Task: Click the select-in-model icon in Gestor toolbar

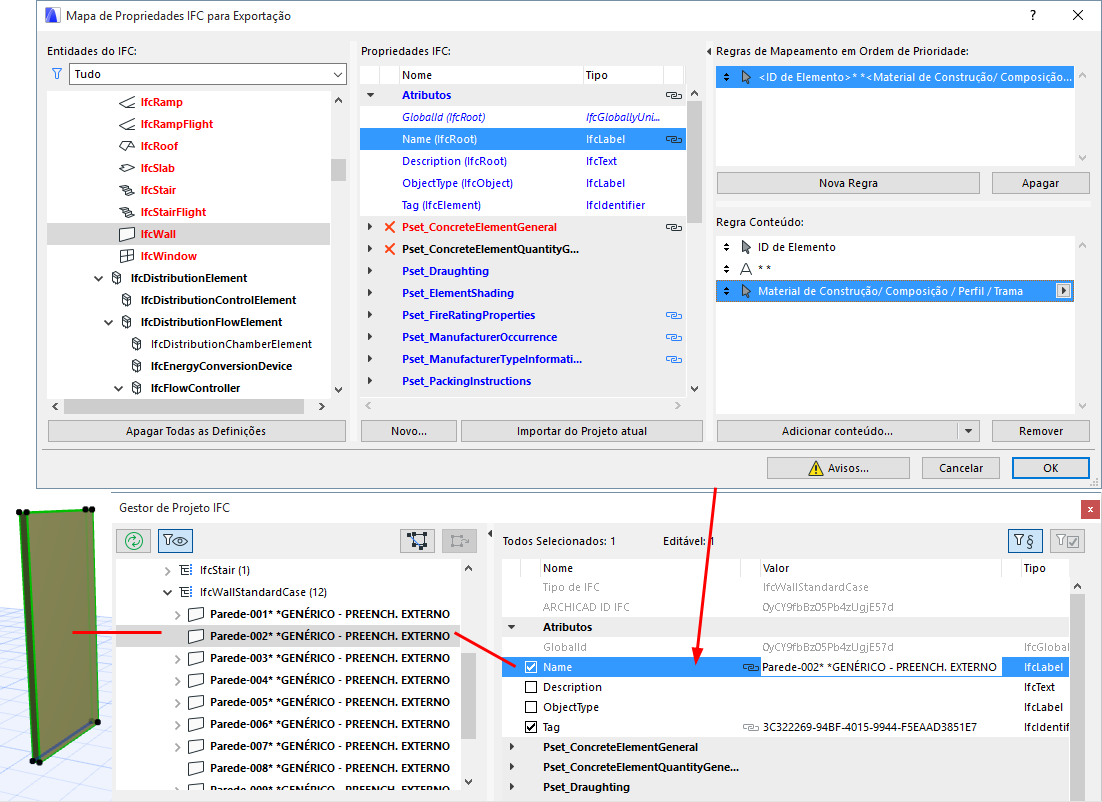Action: (417, 541)
